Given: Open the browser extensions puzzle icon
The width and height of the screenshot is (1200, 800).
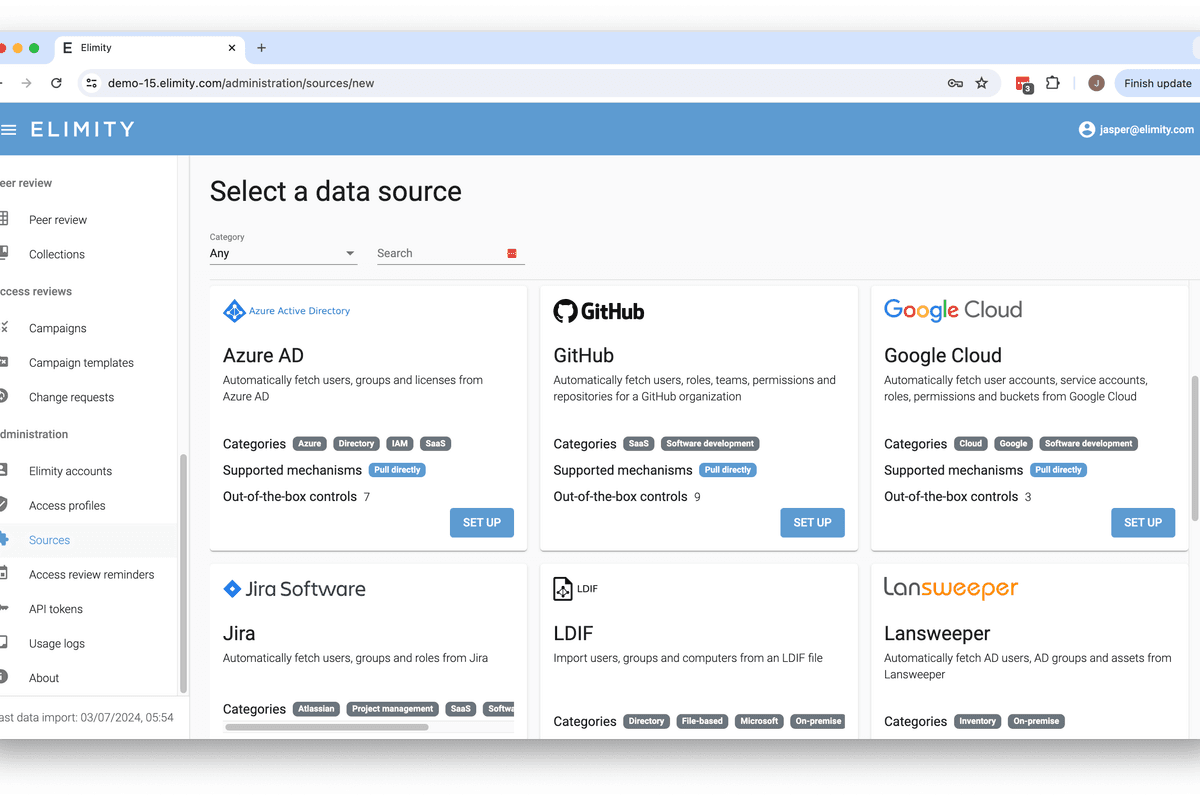Looking at the screenshot, I should click(x=1053, y=83).
